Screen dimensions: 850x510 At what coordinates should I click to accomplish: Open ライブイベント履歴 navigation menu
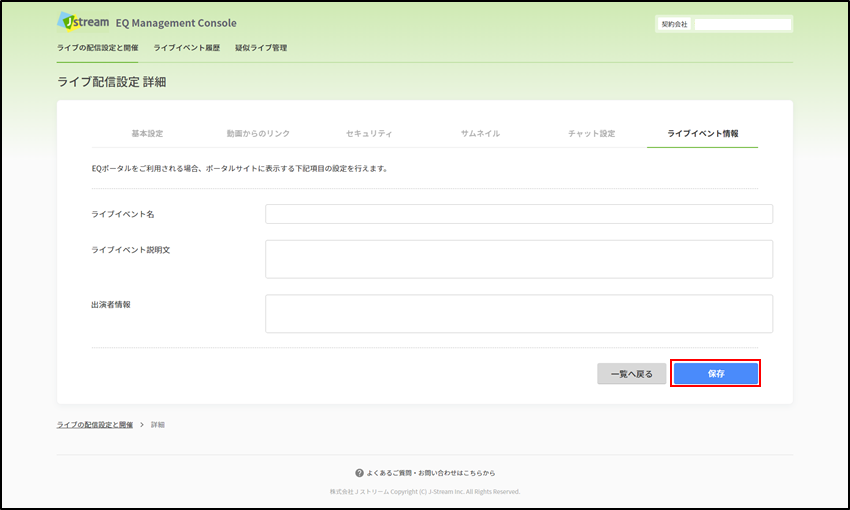pyautogui.click(x=186, y=48)
